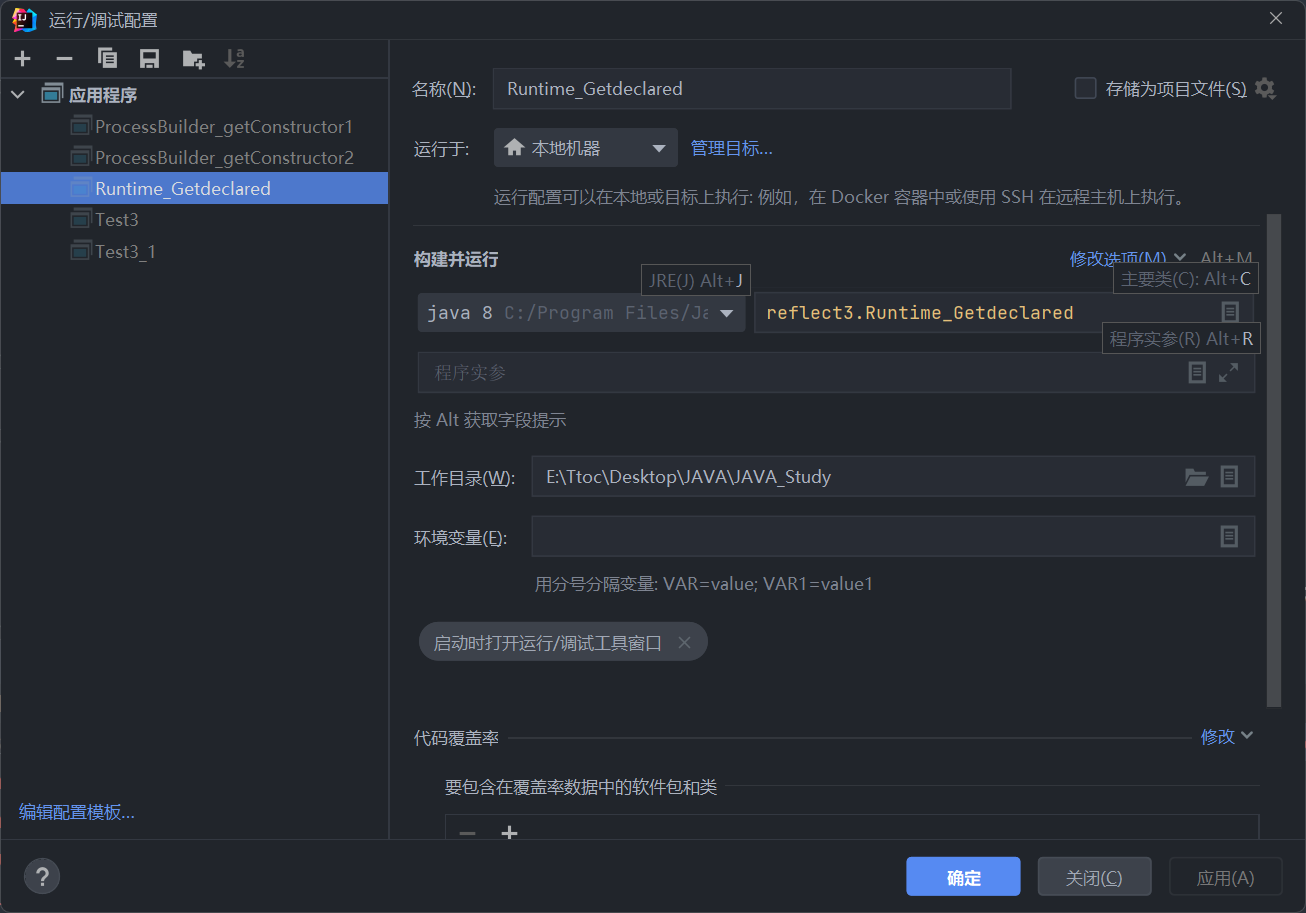This screenshot has width=1306, height=913.
Task: Copy the selected configuration
Action: [107, 59]
